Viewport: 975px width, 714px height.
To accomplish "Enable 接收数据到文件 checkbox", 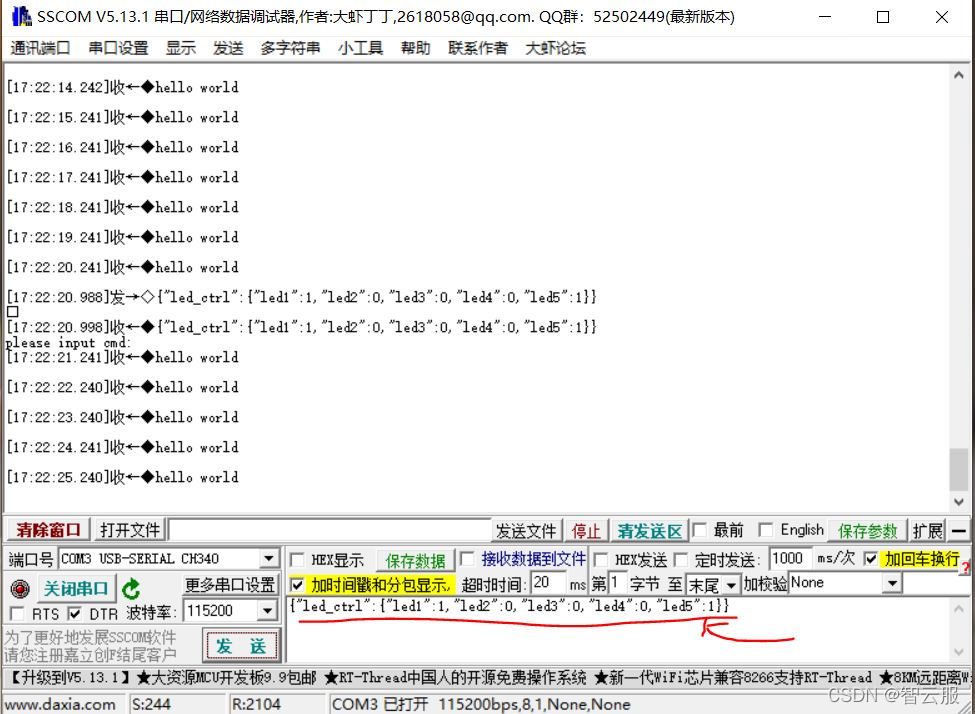I will tap(467, 559).
